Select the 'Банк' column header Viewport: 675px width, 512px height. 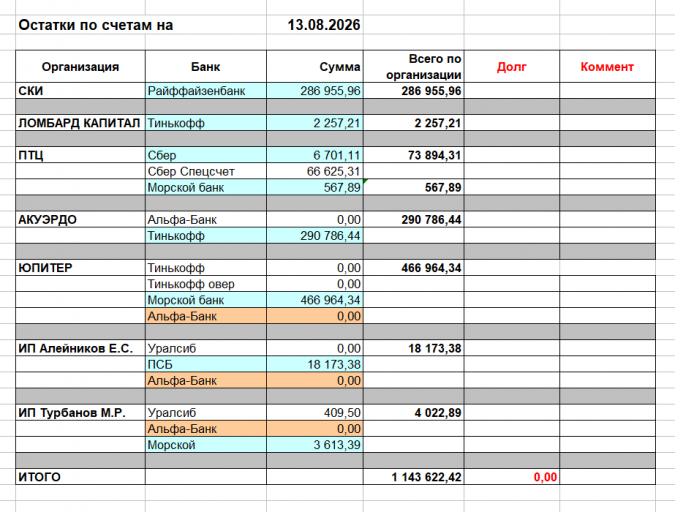pos(206,67)
